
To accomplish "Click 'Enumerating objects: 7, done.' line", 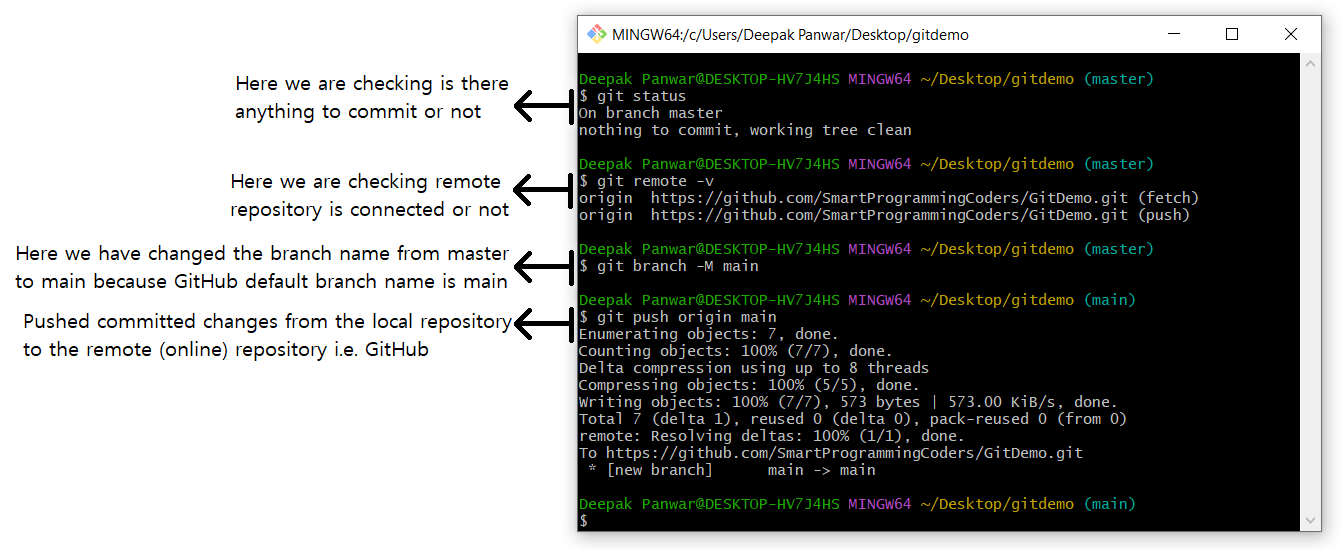I will 709,334.
